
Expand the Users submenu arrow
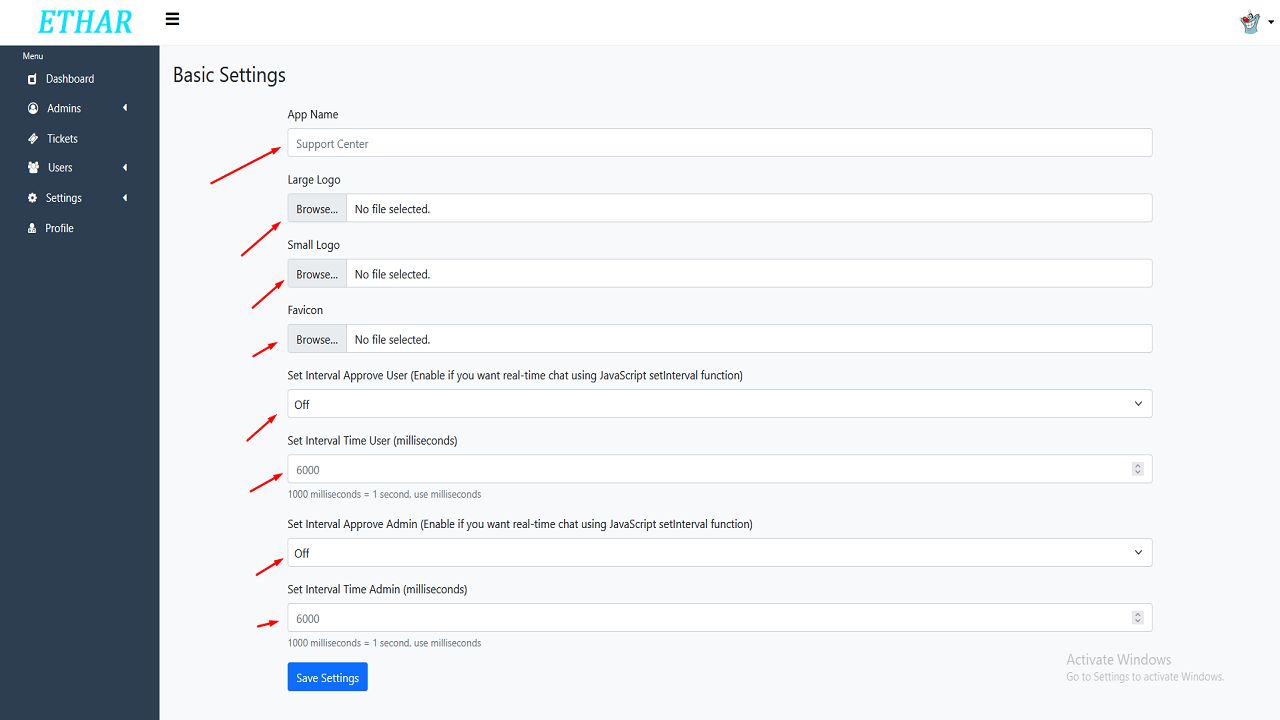tap(125, 168)
